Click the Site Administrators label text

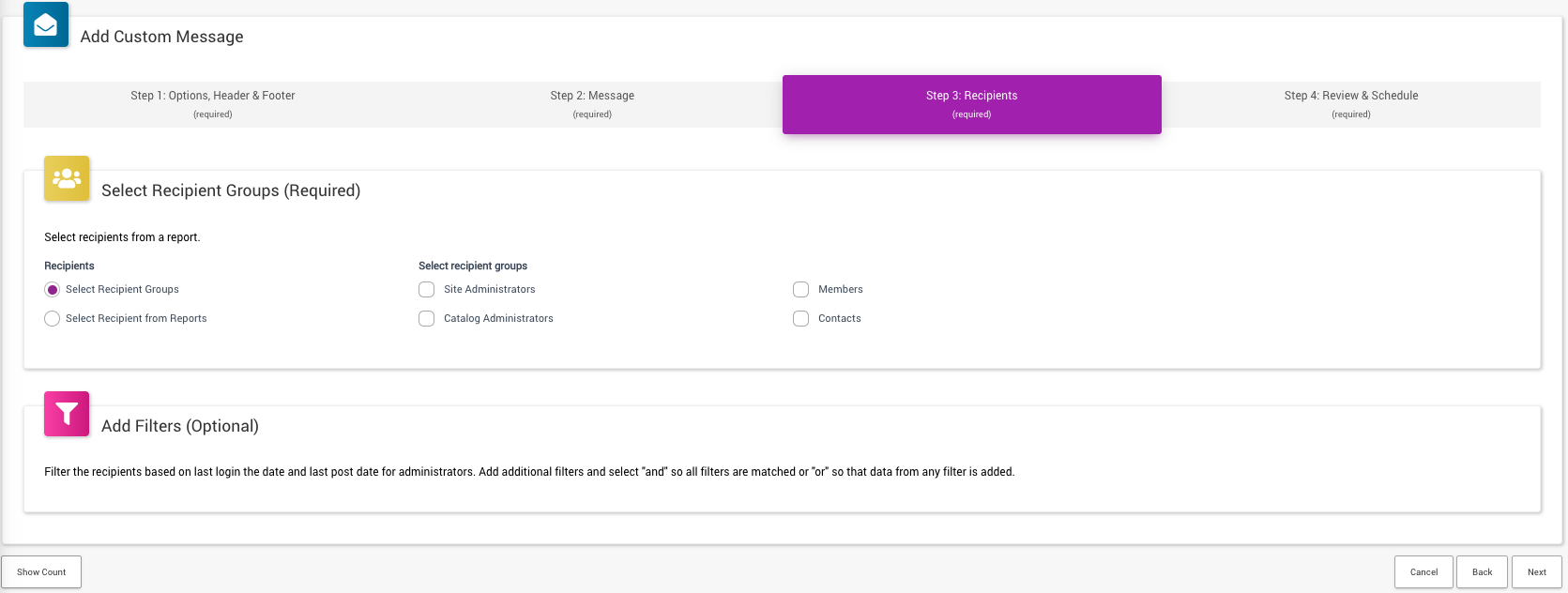[x=490, y=290]
